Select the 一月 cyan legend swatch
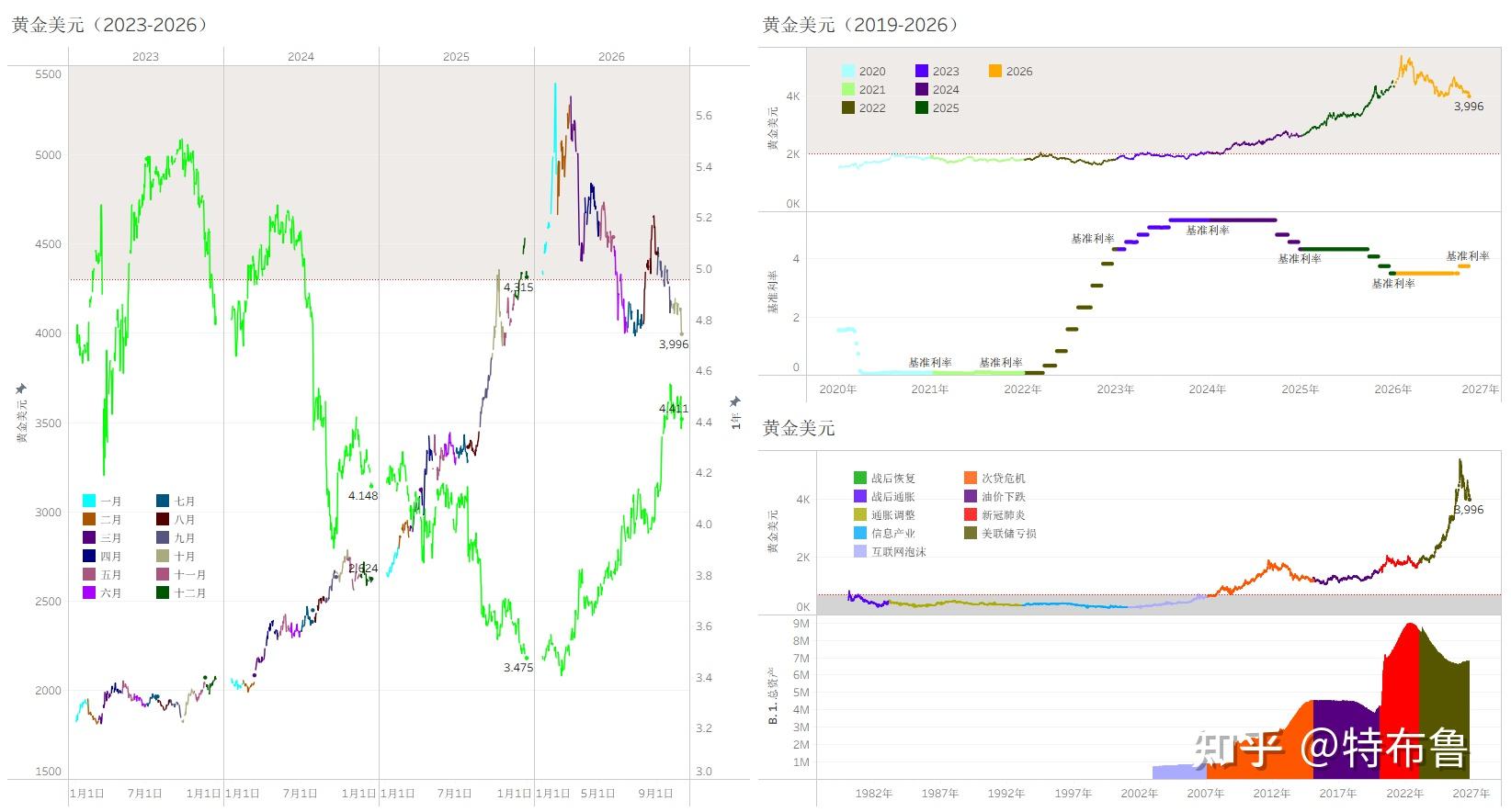 pos(89,502)
